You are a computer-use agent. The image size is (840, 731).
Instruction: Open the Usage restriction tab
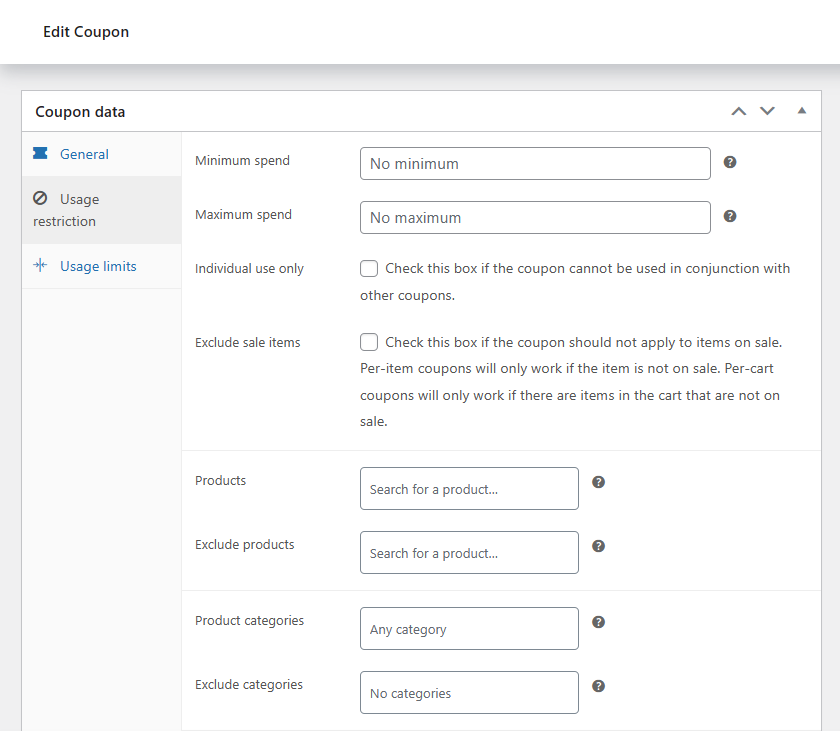point(101,210)
